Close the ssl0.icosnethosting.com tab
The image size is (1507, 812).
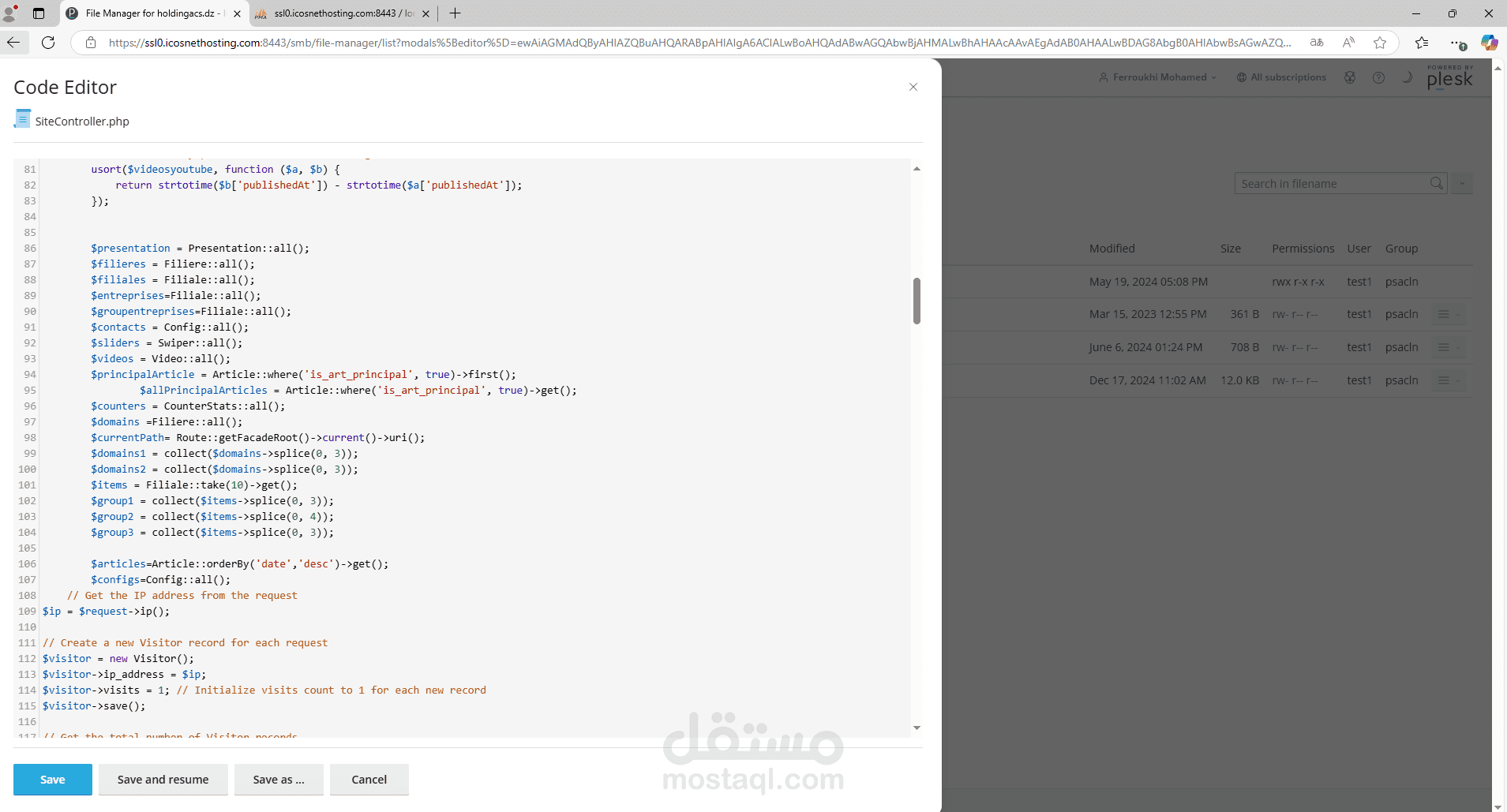coord(425,13)
